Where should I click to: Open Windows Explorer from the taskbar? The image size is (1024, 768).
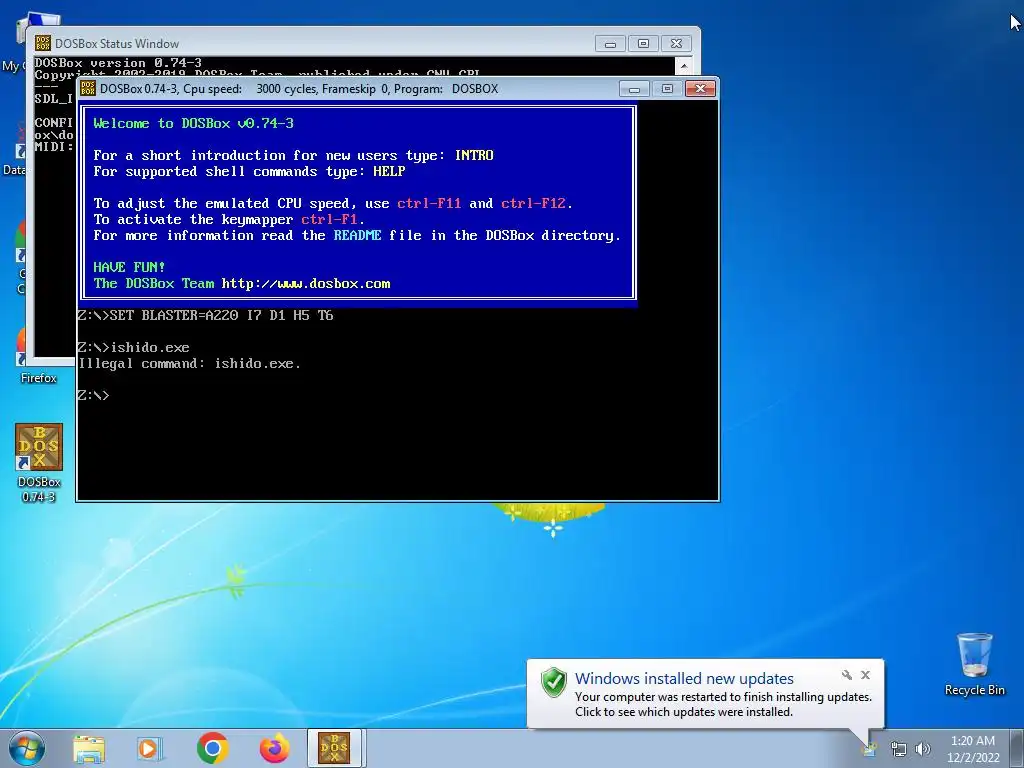(x=89, y=748)
